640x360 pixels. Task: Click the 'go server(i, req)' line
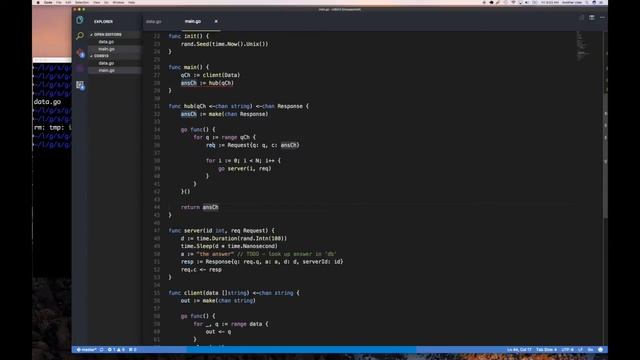244,169
